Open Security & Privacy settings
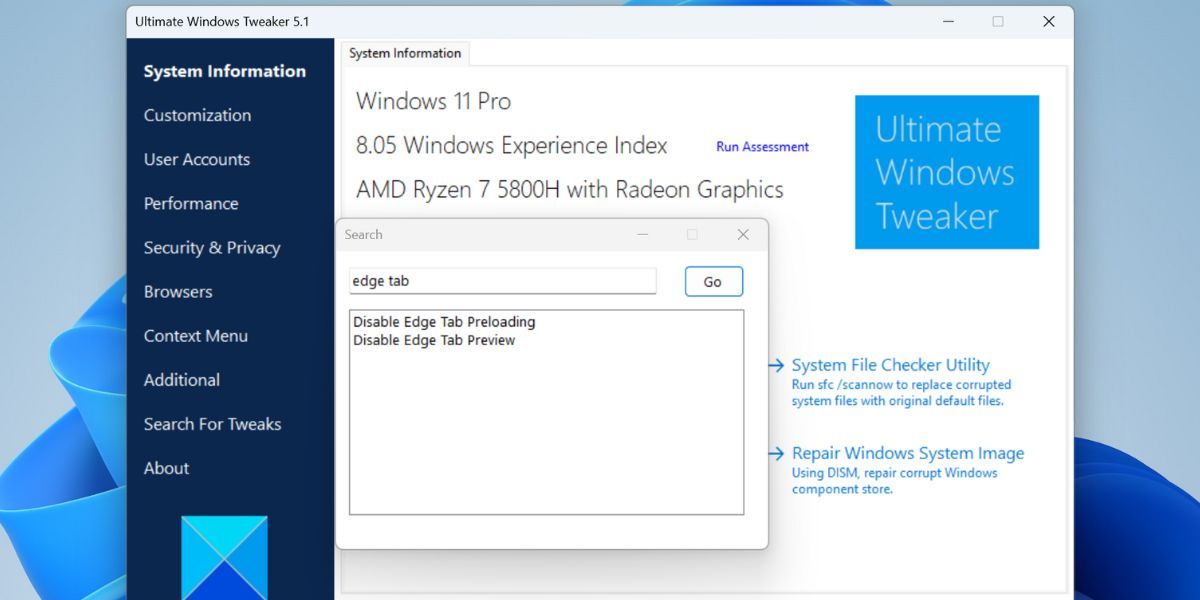 click(212, 247)
